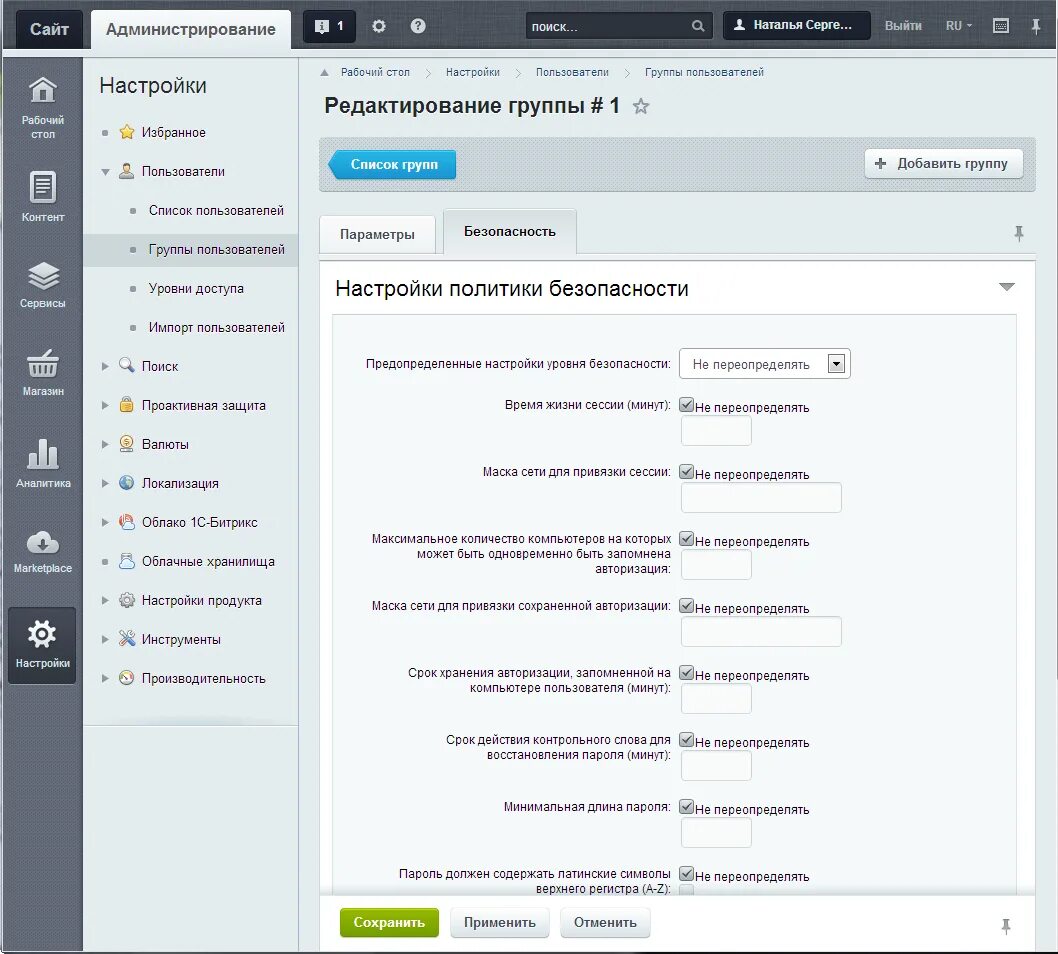Expand the Валюты tree node
Viewport: 1058px width, 954px height.
coord(105,445)
